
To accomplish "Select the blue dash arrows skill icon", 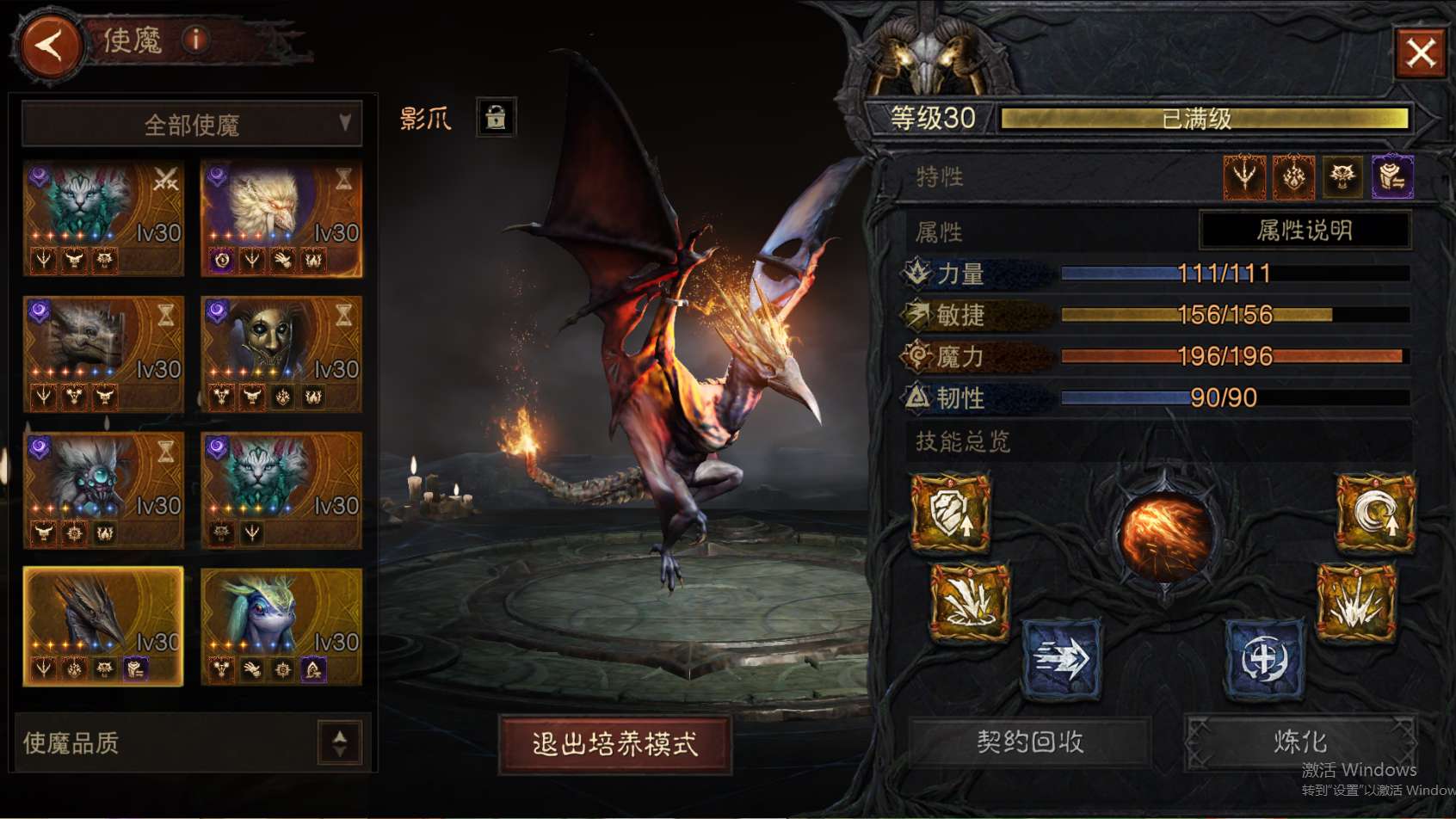I will point(1061,660).
